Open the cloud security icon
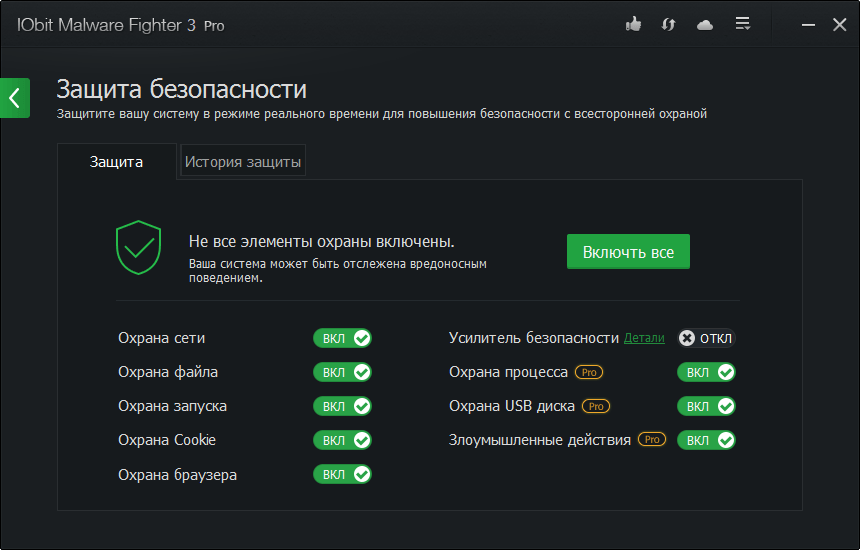Image resolution: width=860 pixels, height=550 pixels. point(705,24)
